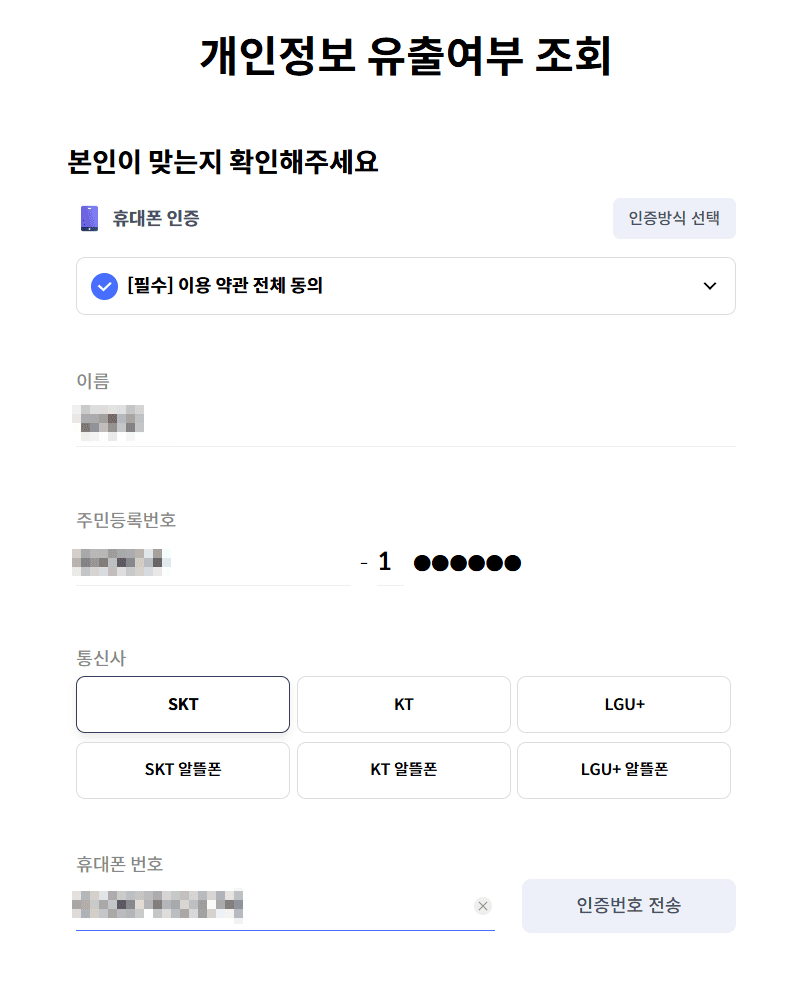Click the X icon to clear phone number
Image resolution: width=788 pixels, height=996 pixels.
coord(483,906)
